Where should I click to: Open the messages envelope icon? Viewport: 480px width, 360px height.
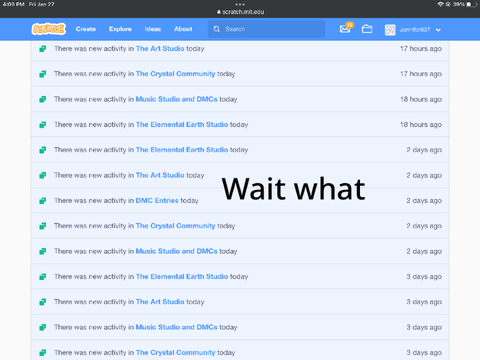[345, 29]
